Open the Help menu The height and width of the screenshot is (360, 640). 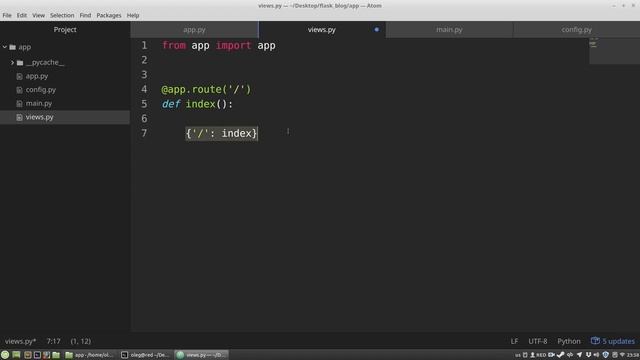click(x=133, y=15)
